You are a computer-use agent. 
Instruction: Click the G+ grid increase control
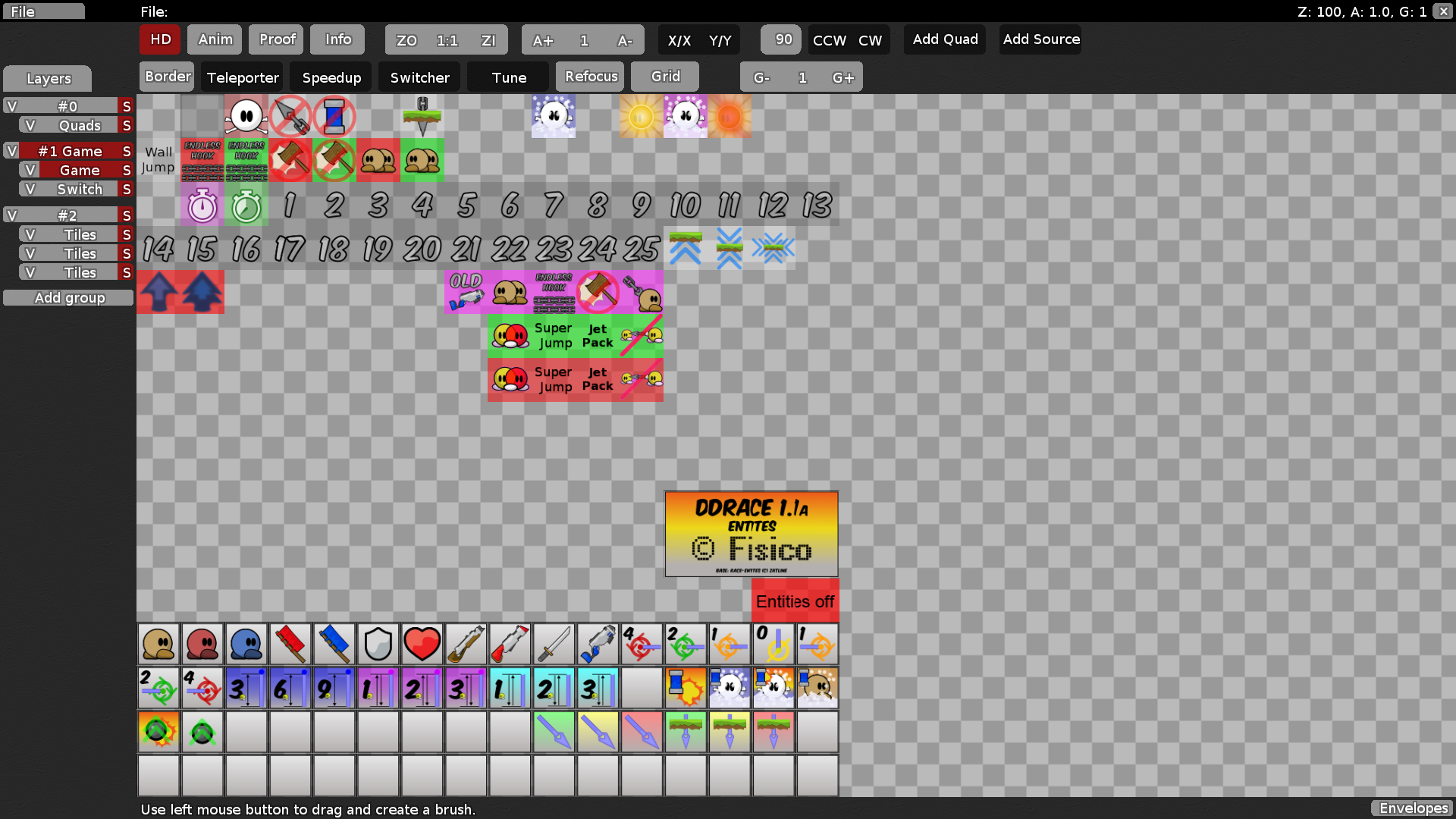pyautogui.click(x=844, y=77)
